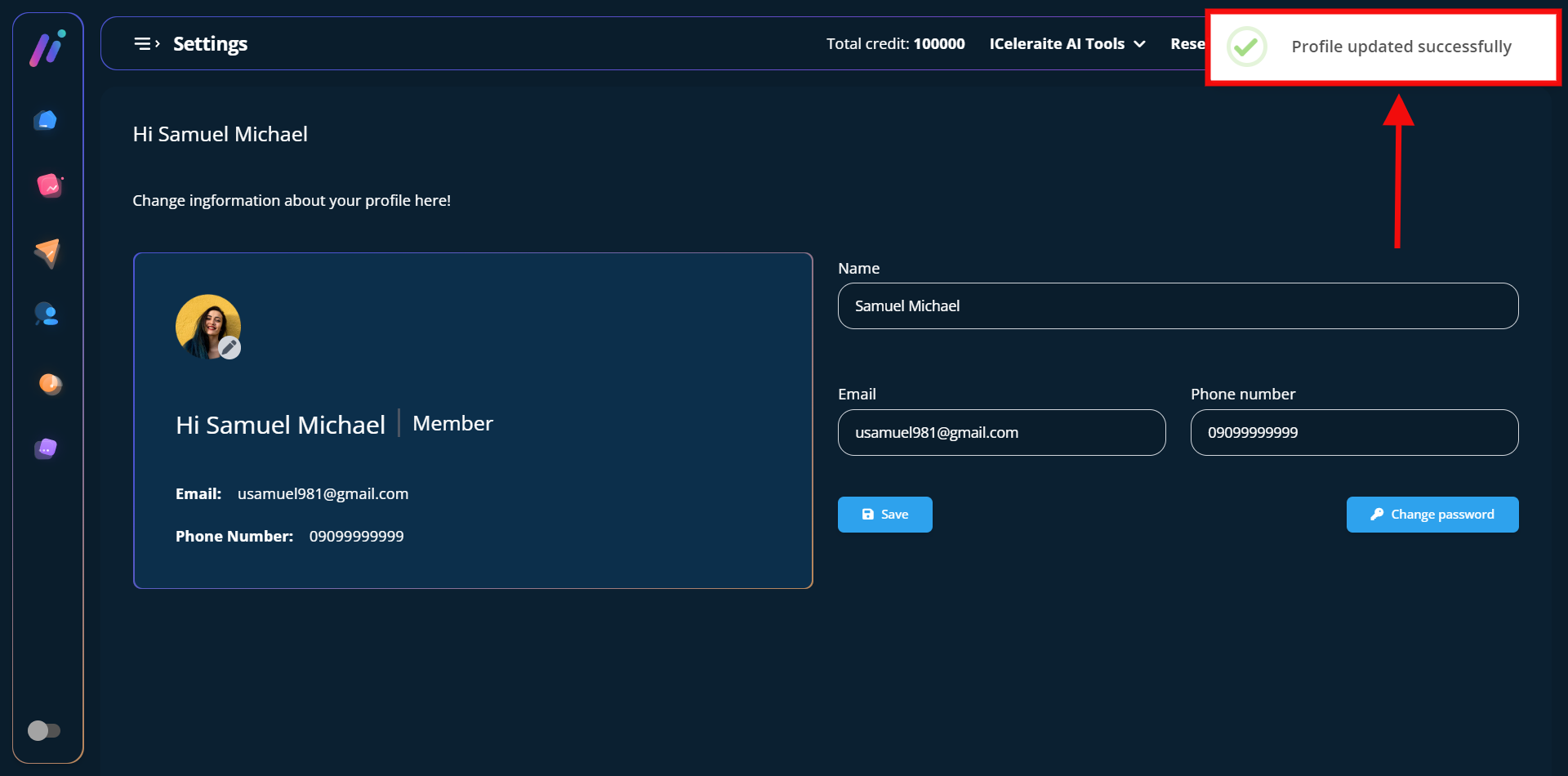Screen dimensions: 1568x776
Task: Click the ICeleraite logo in sidebar
Action: point(47,48)
